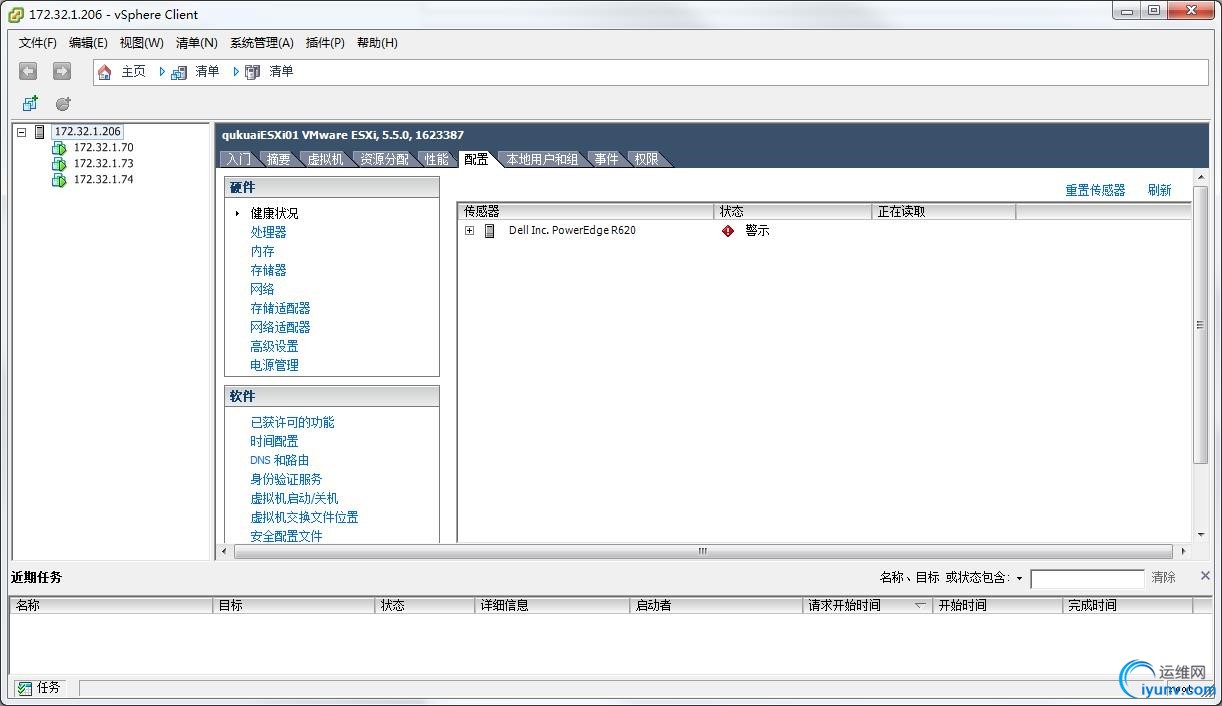Click the VM icon for 172.32.1.73
Screen dimensions: 1222x706
point(59,164)
